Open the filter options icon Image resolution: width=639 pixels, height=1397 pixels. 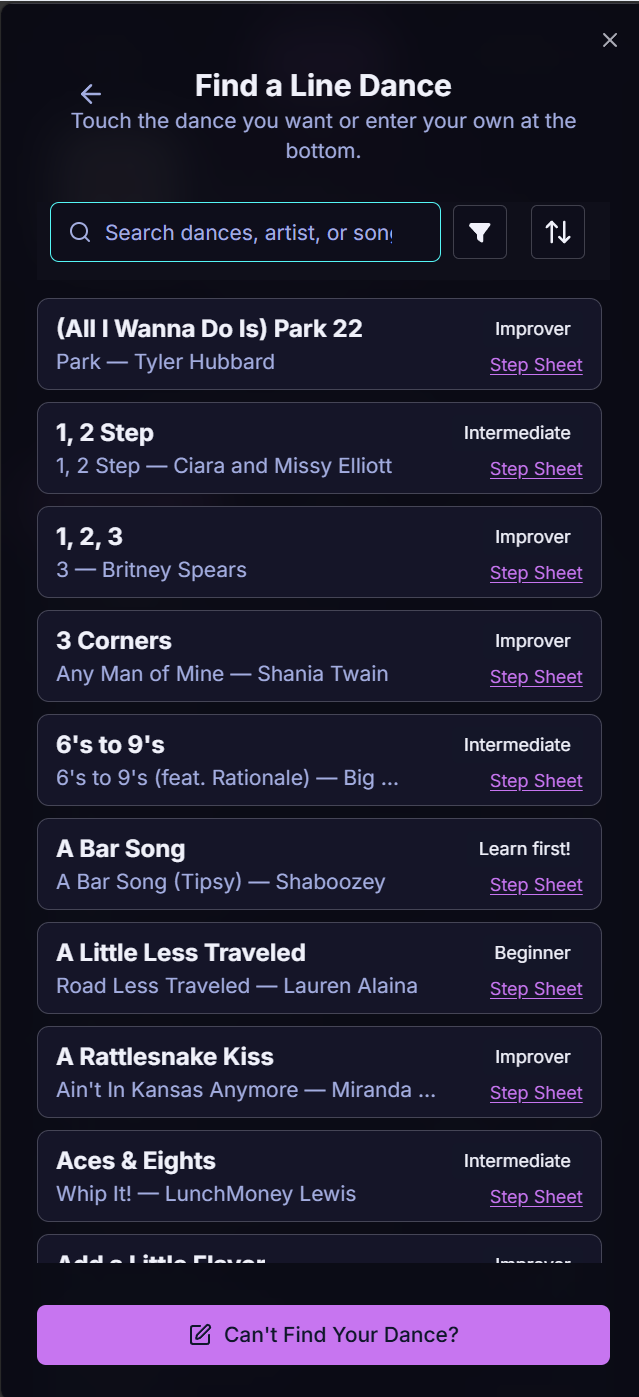tap(479, 232)
